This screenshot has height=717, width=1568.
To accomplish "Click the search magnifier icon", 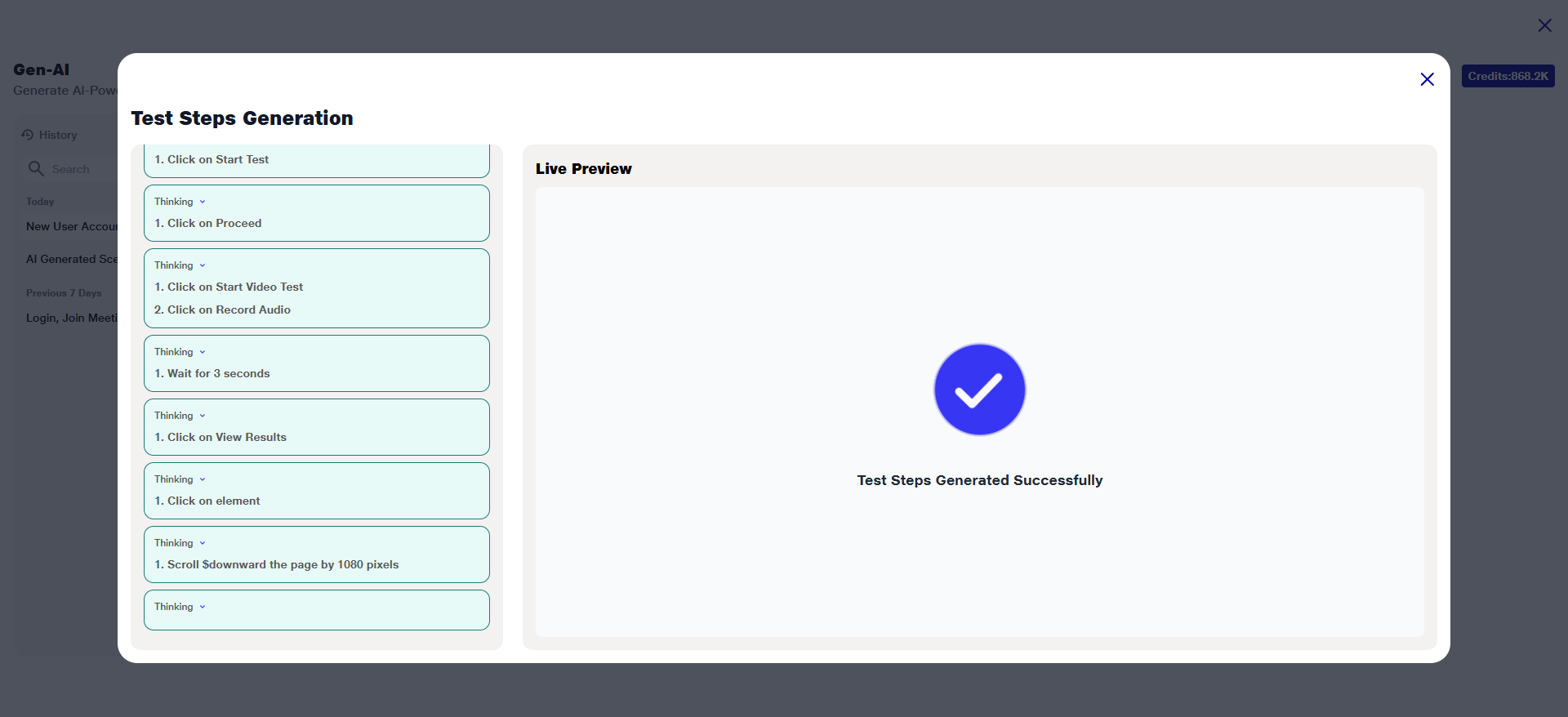I will click(36, 169).
